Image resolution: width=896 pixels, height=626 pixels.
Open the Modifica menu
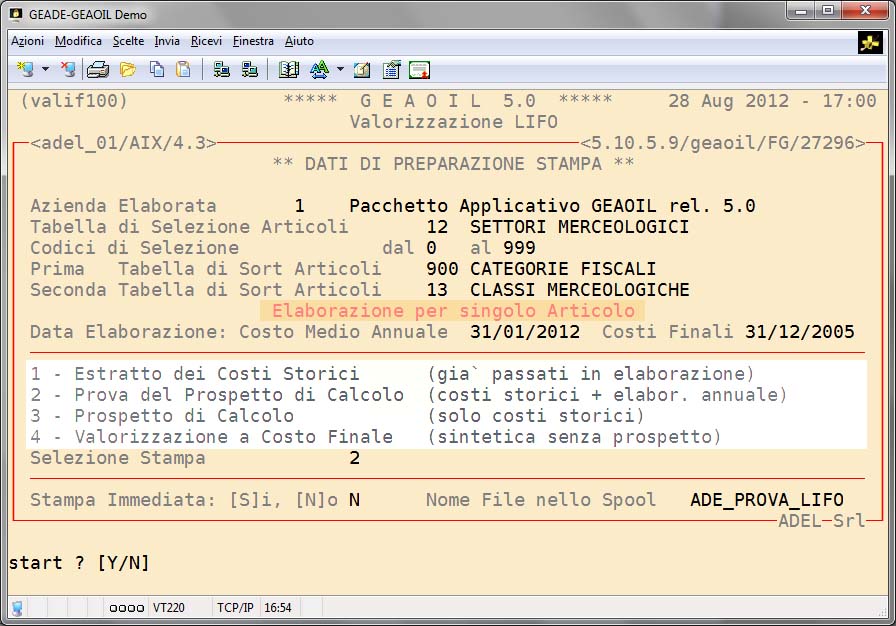[78, 41]
